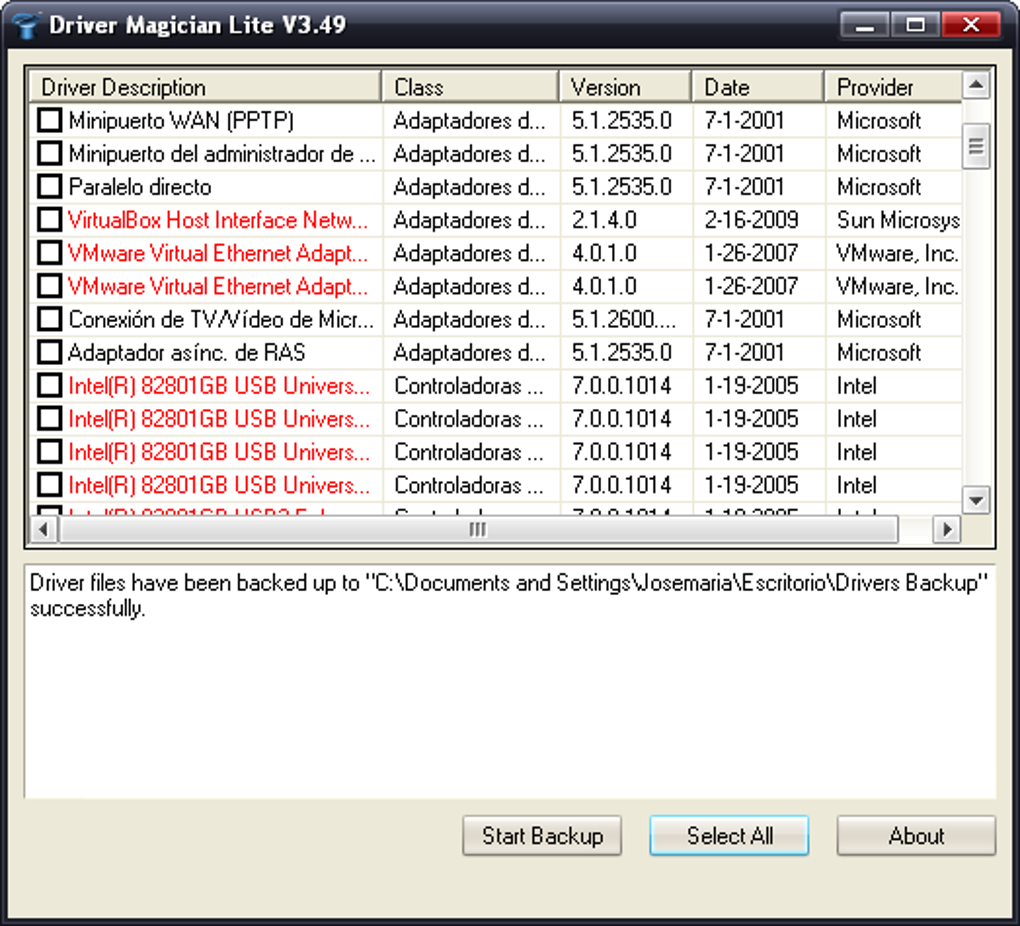Click the 5.1.2600.... version cell

pos(624,320)
